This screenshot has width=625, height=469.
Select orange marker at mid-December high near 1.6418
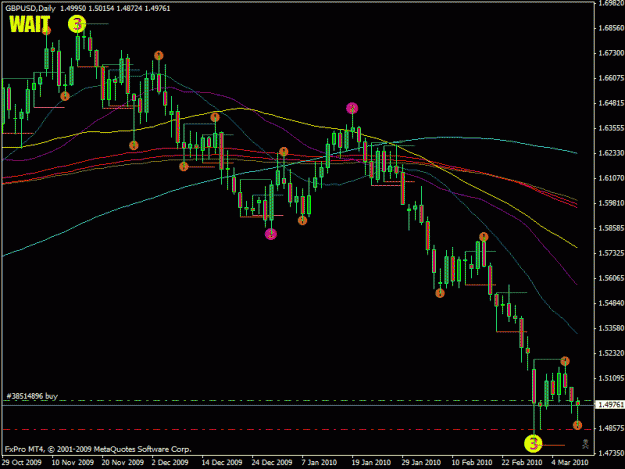(x=215, y=117)
